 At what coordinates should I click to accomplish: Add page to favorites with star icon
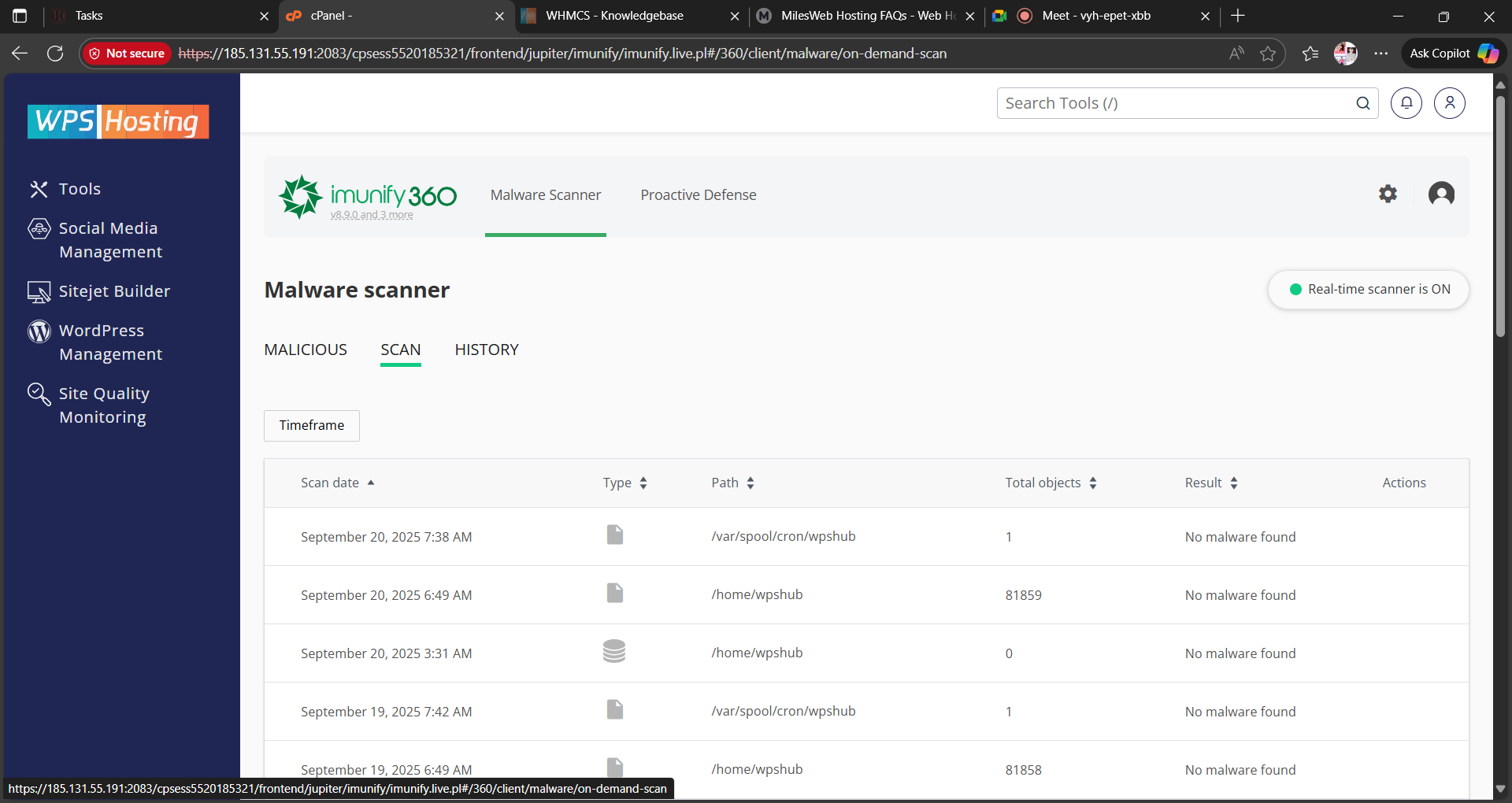pos(1267,54)
